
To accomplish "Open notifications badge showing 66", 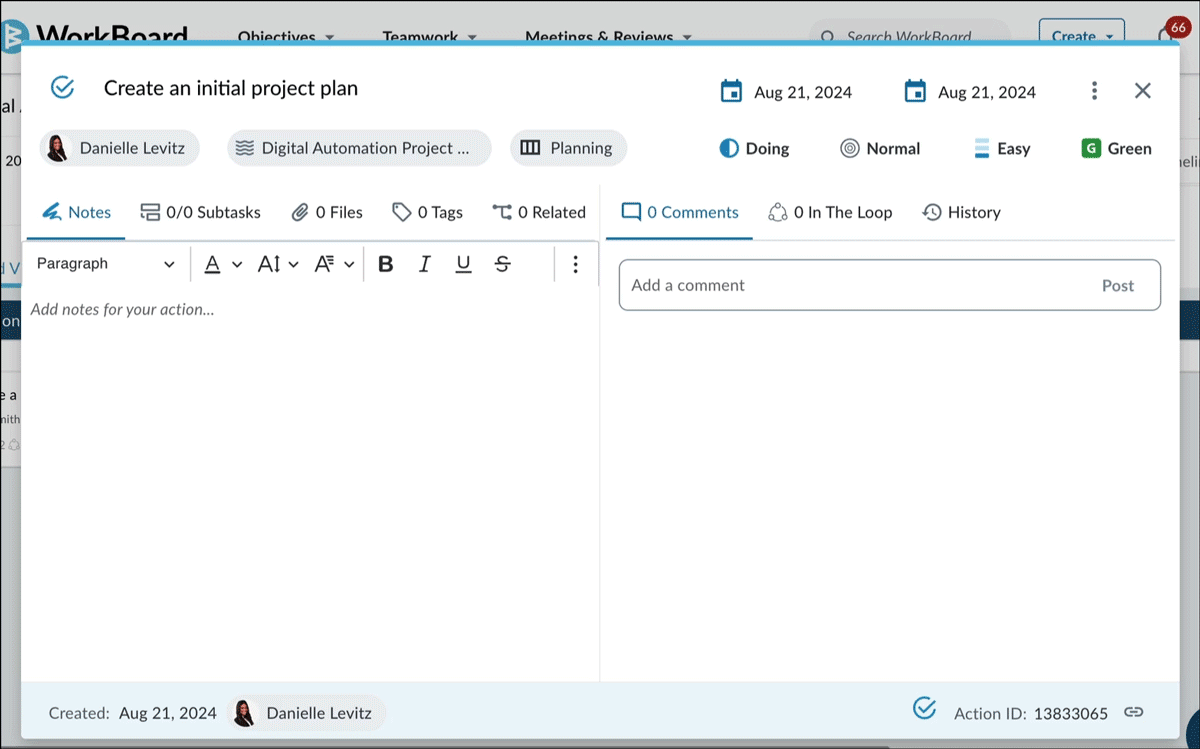I will [1176, 28].
